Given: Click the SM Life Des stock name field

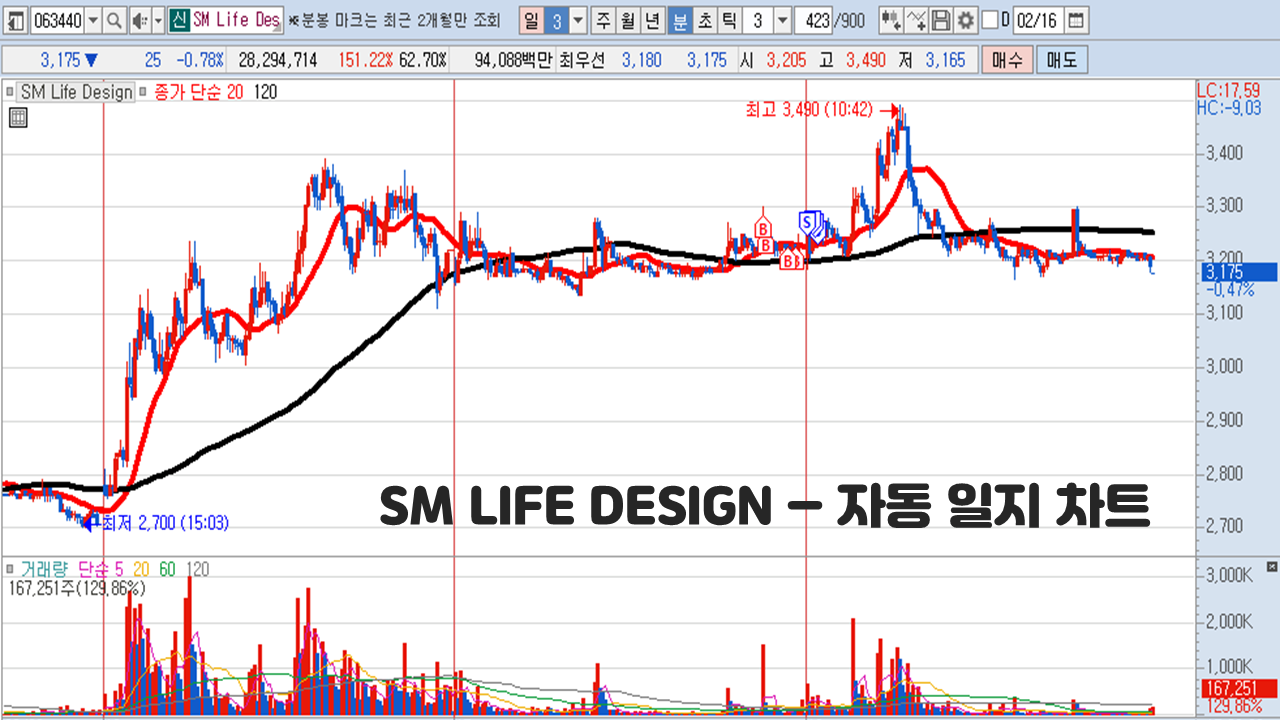Looking at the screenshot, I should coord(236,20).
